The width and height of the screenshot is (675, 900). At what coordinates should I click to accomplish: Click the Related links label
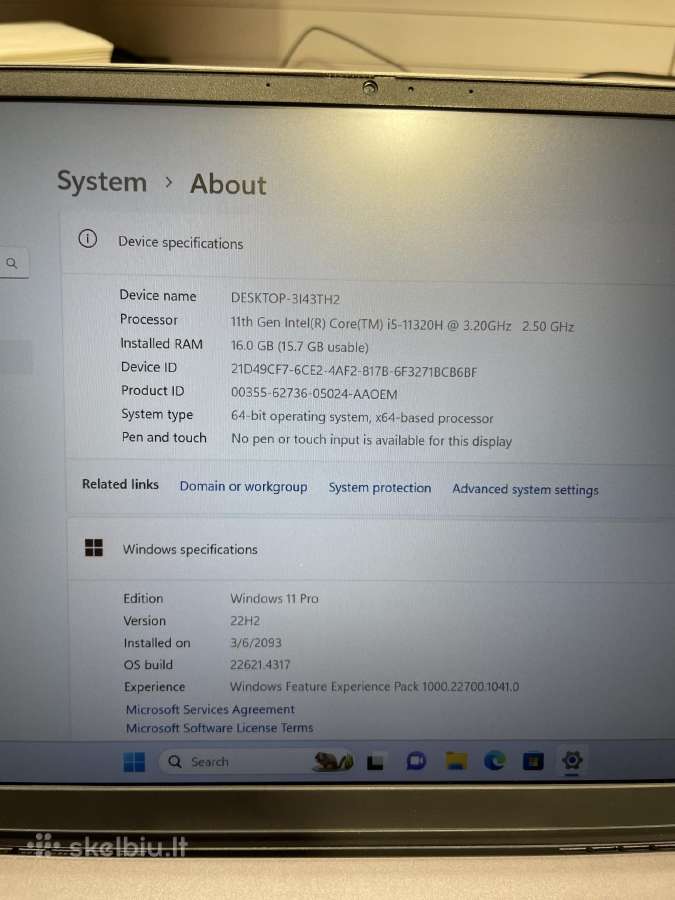121,484
